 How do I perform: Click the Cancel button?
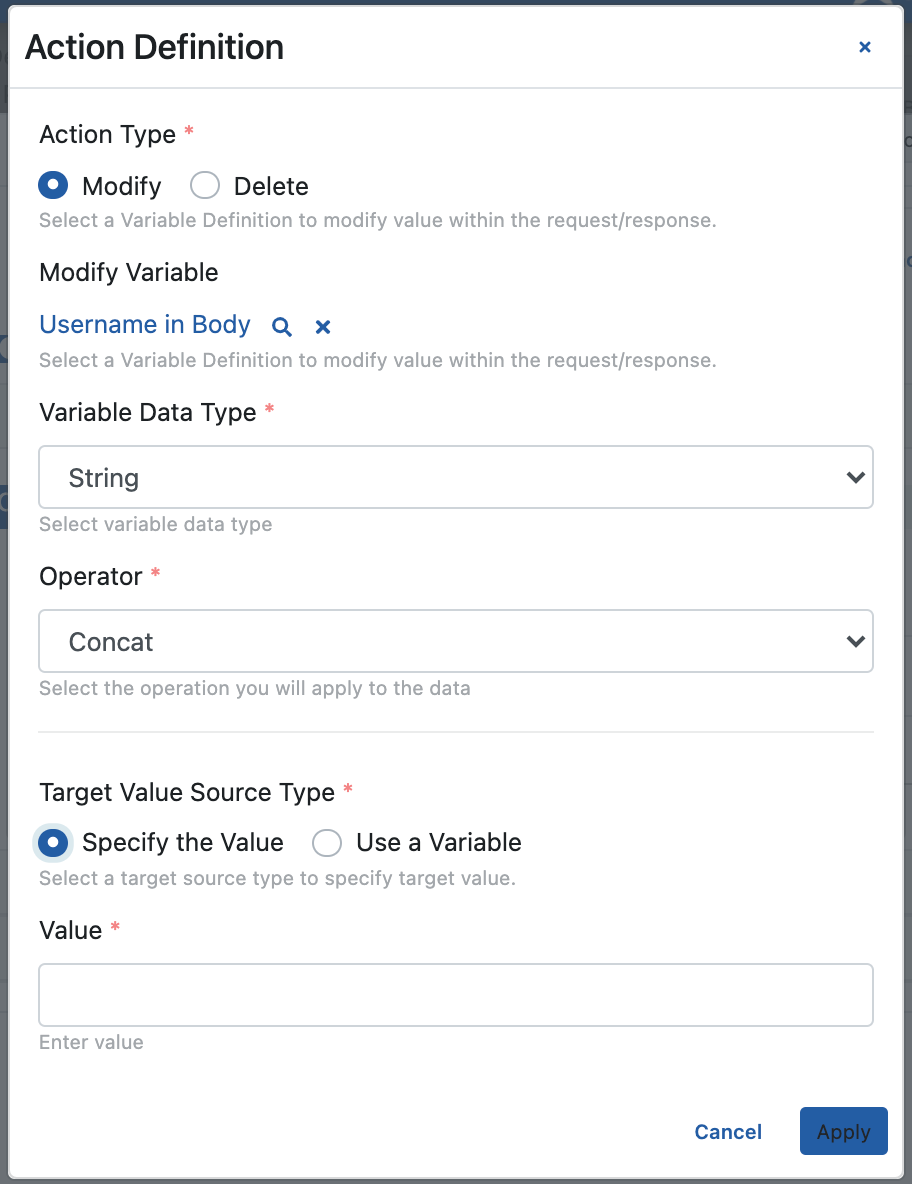click(728, 1132)
